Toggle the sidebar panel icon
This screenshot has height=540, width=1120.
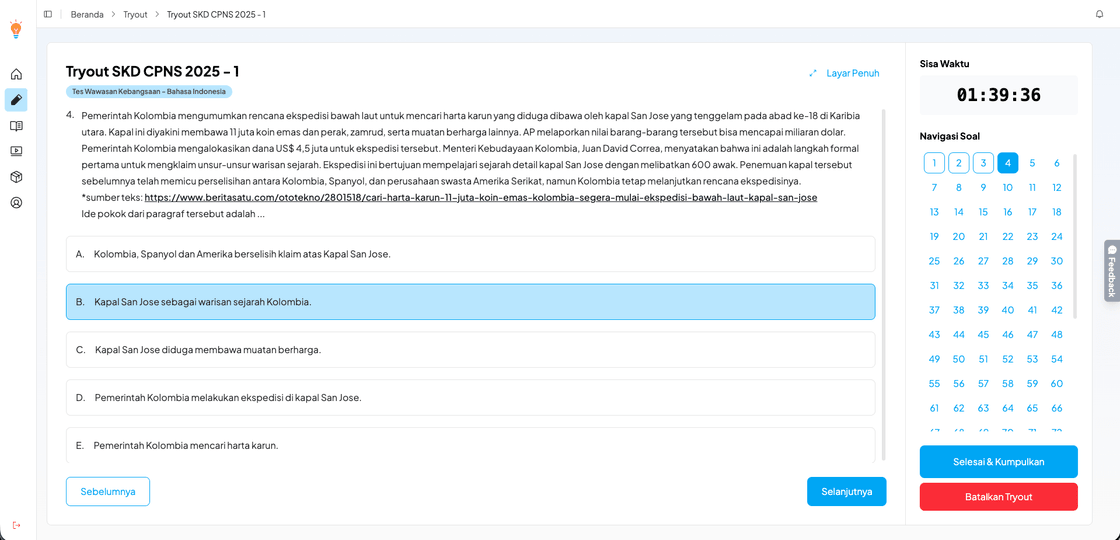coord(48,14)
